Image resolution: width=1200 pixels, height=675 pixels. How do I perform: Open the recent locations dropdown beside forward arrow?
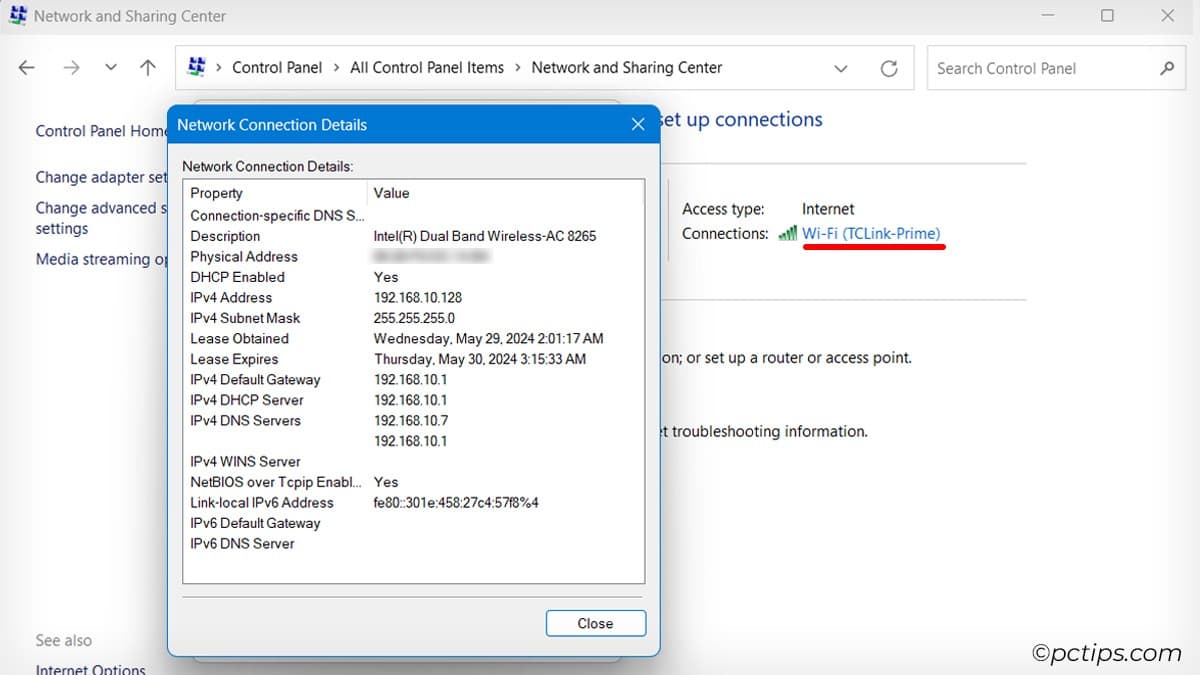click(x=110, y=67)
